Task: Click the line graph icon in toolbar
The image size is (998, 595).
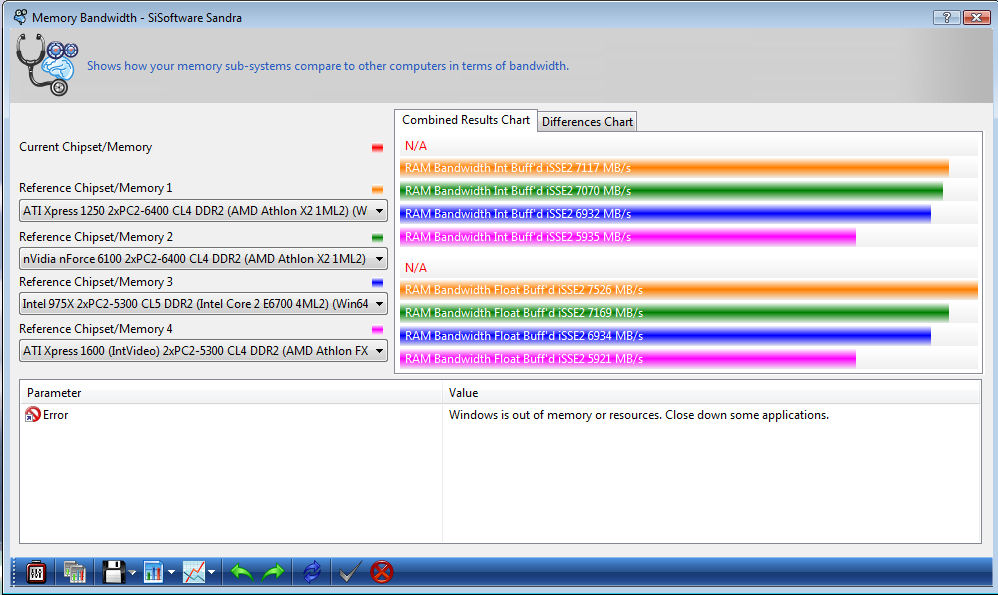Action: point(194,572)
